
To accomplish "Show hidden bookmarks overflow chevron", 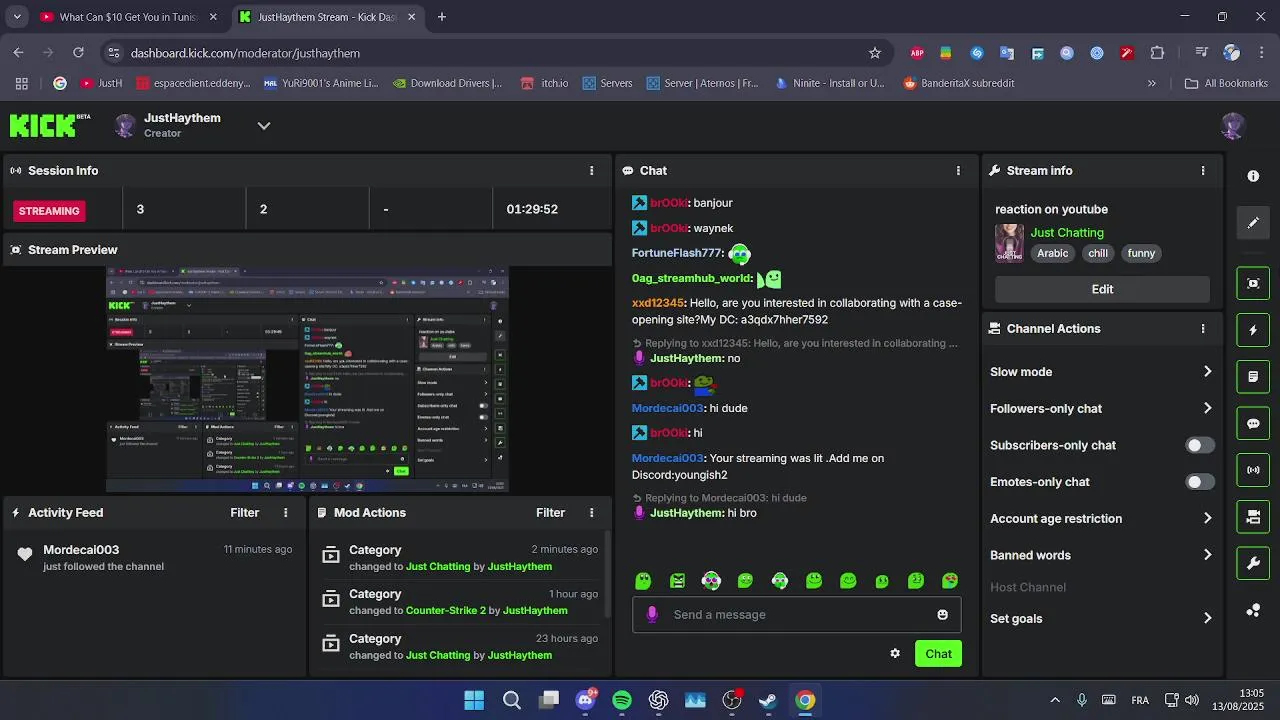I will [x=1152, y=83].
